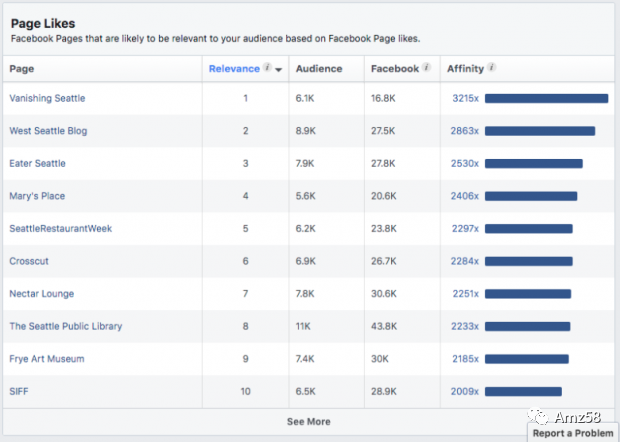This screenshot has width=620, height=442.
Task: Select the 2297x affinity value
Action: coord(465,229)
